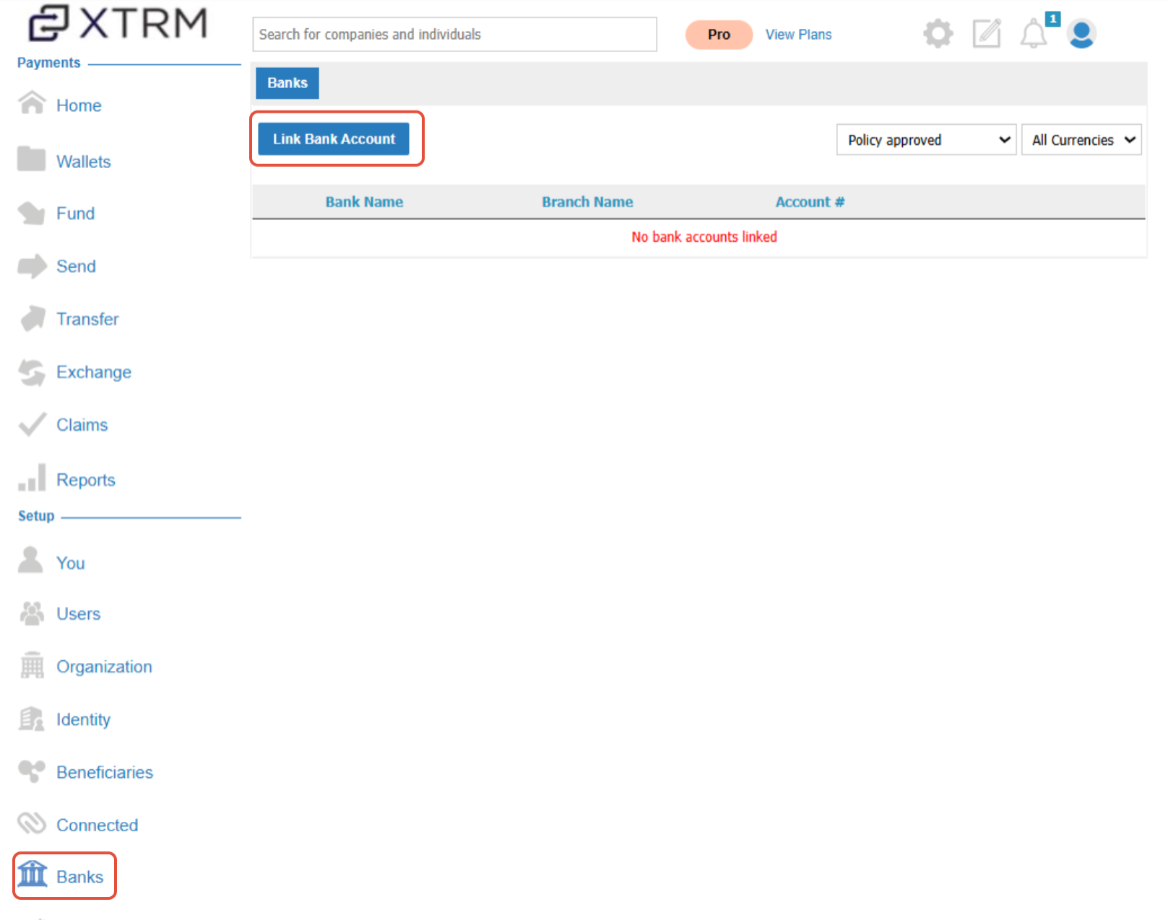Image resolution: width=1168 pixels, height=920 pixels.
Task: Open the View Plans link
Action: (799, 35)
